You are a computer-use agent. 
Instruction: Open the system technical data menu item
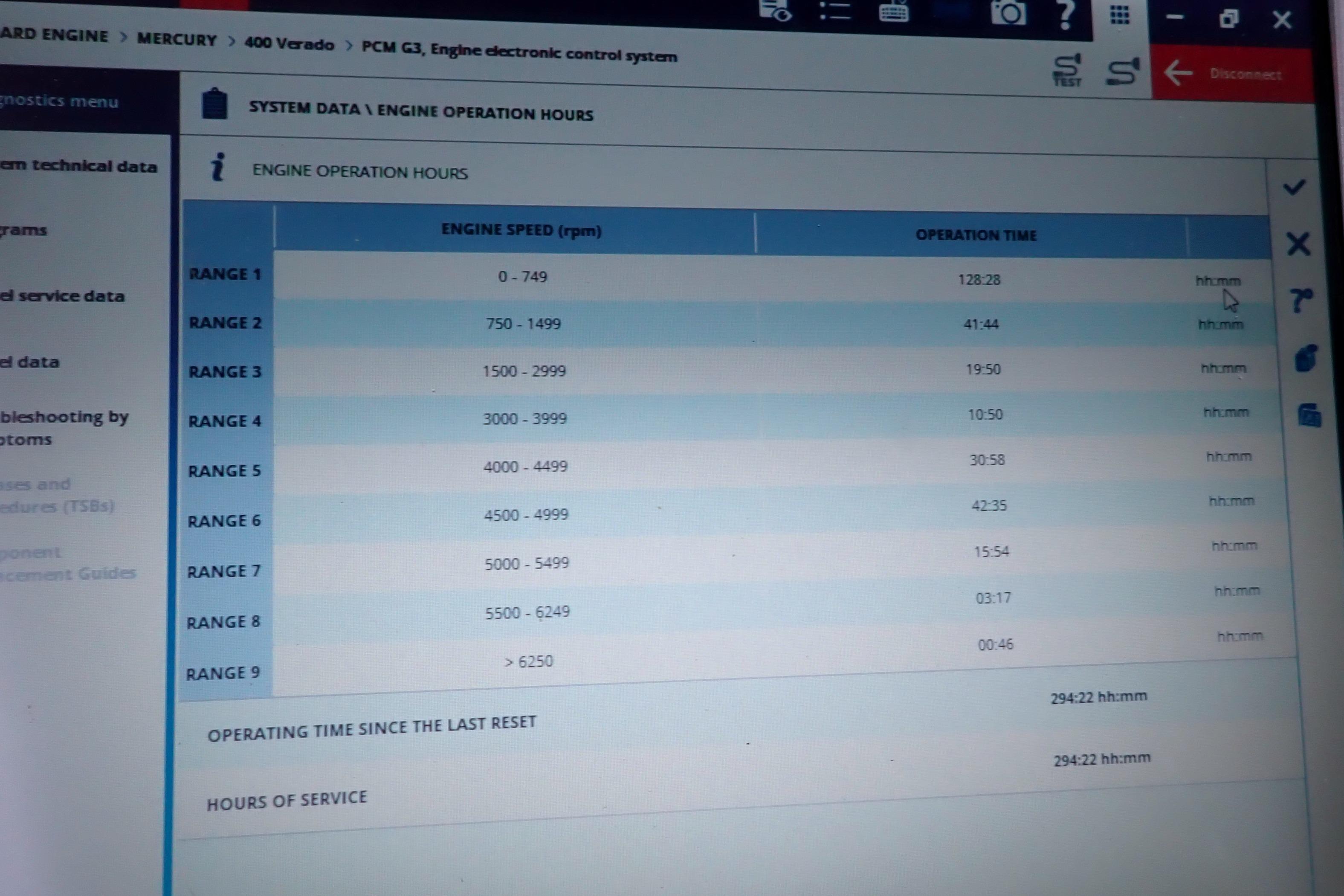pos(79,166)
